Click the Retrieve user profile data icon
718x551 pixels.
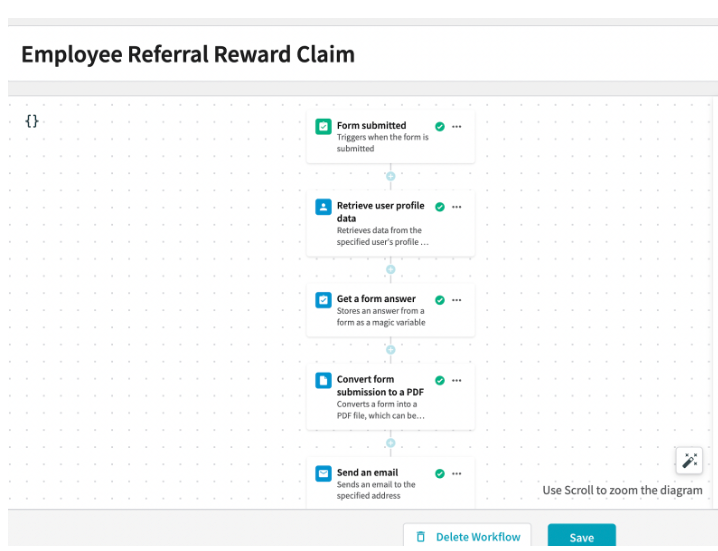[x=323, y=207]
